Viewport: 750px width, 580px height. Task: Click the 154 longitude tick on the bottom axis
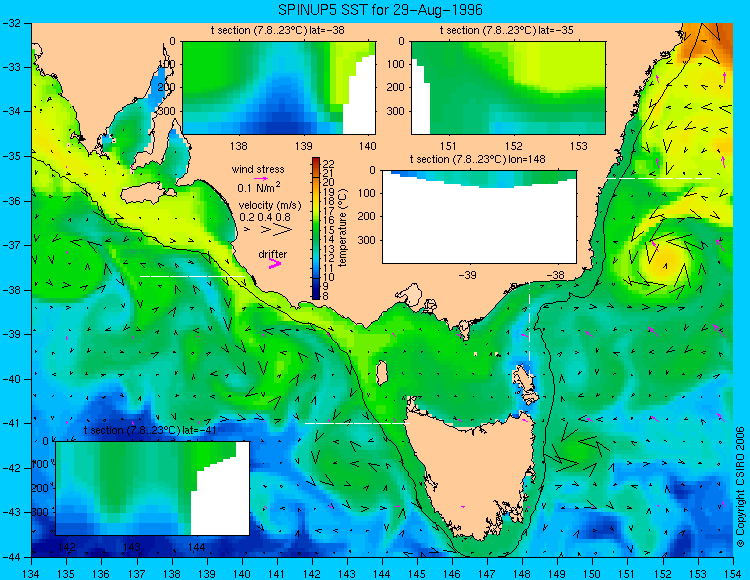pyautogui.click(x=732, y=574)
